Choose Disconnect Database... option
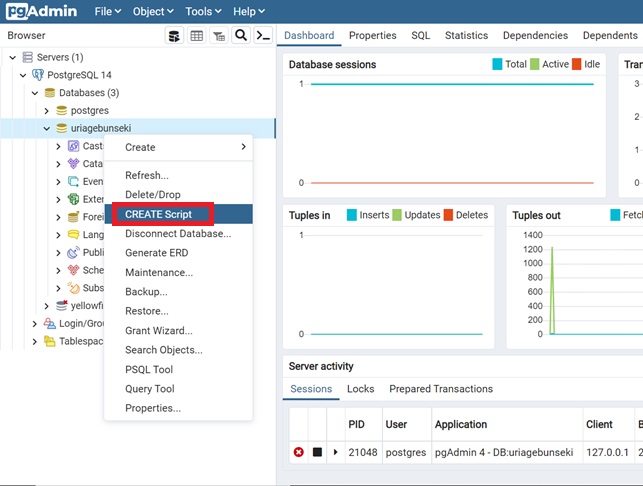The height and width of the screenshot is (486, 643). click(x=178, y=233)
